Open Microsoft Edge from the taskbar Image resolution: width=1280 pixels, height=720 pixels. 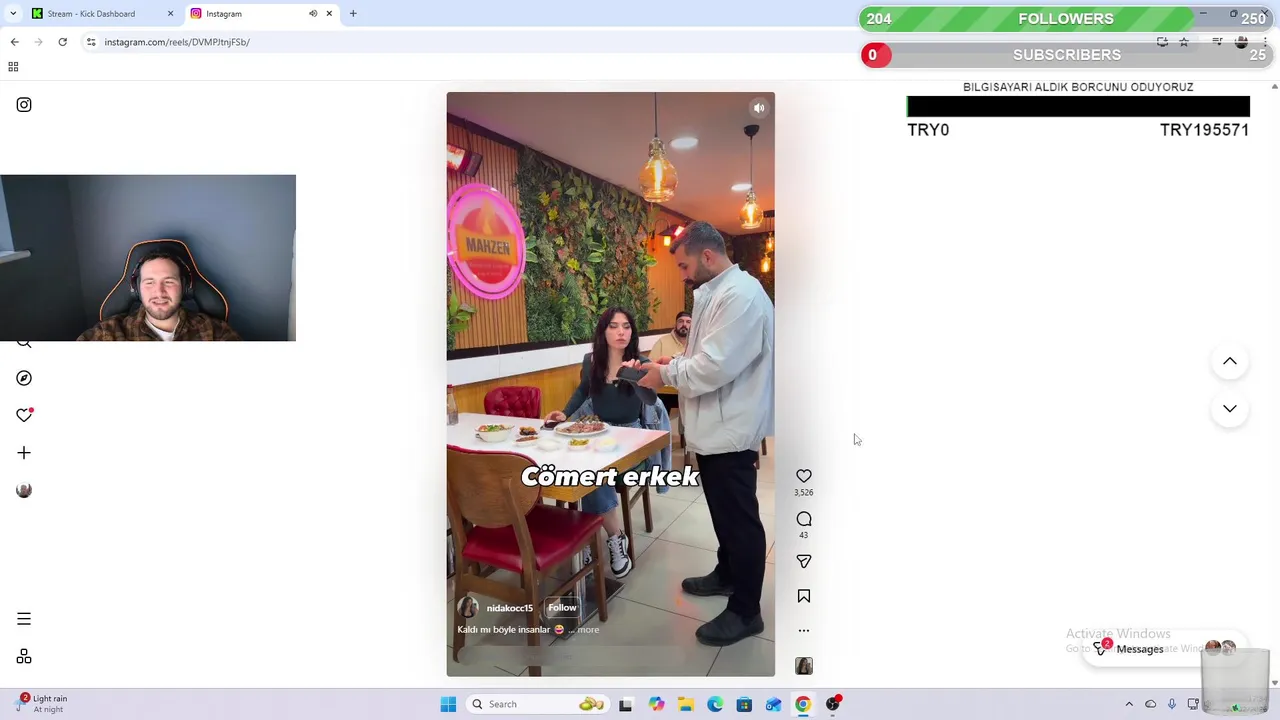[x=715, y=704]
